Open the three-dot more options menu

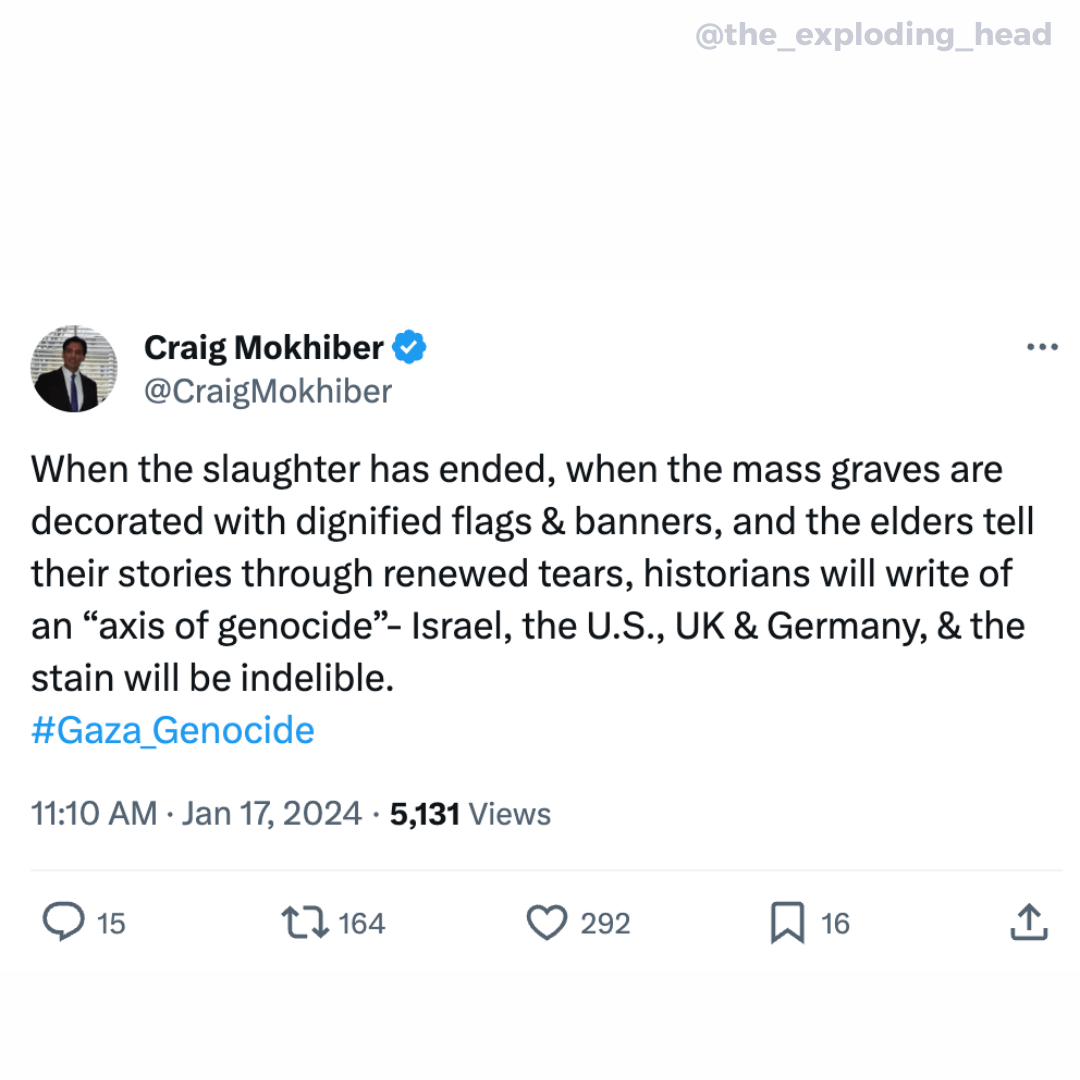(1042, 348)
